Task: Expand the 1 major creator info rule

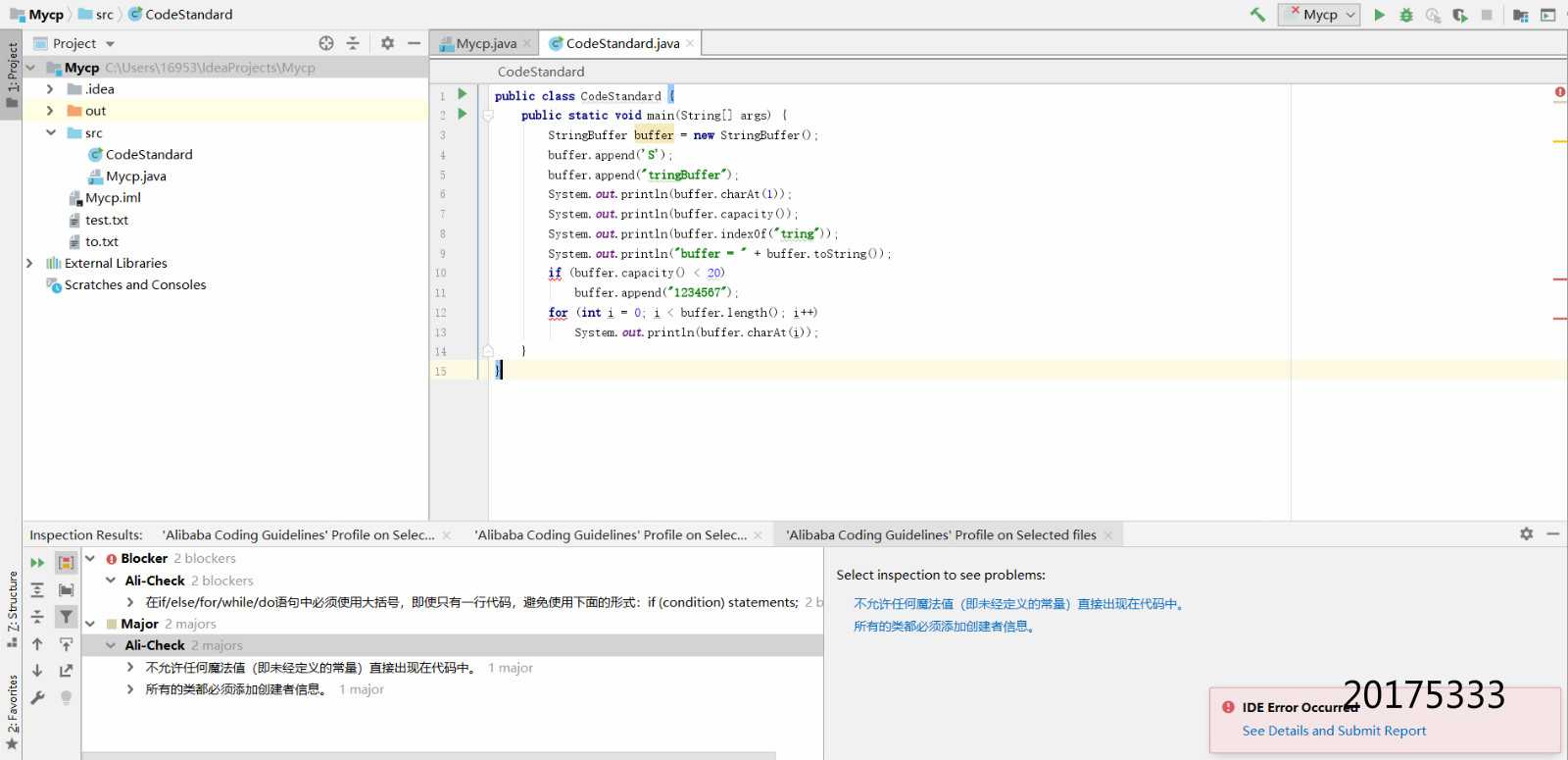Action: click(x=130, y=689)
